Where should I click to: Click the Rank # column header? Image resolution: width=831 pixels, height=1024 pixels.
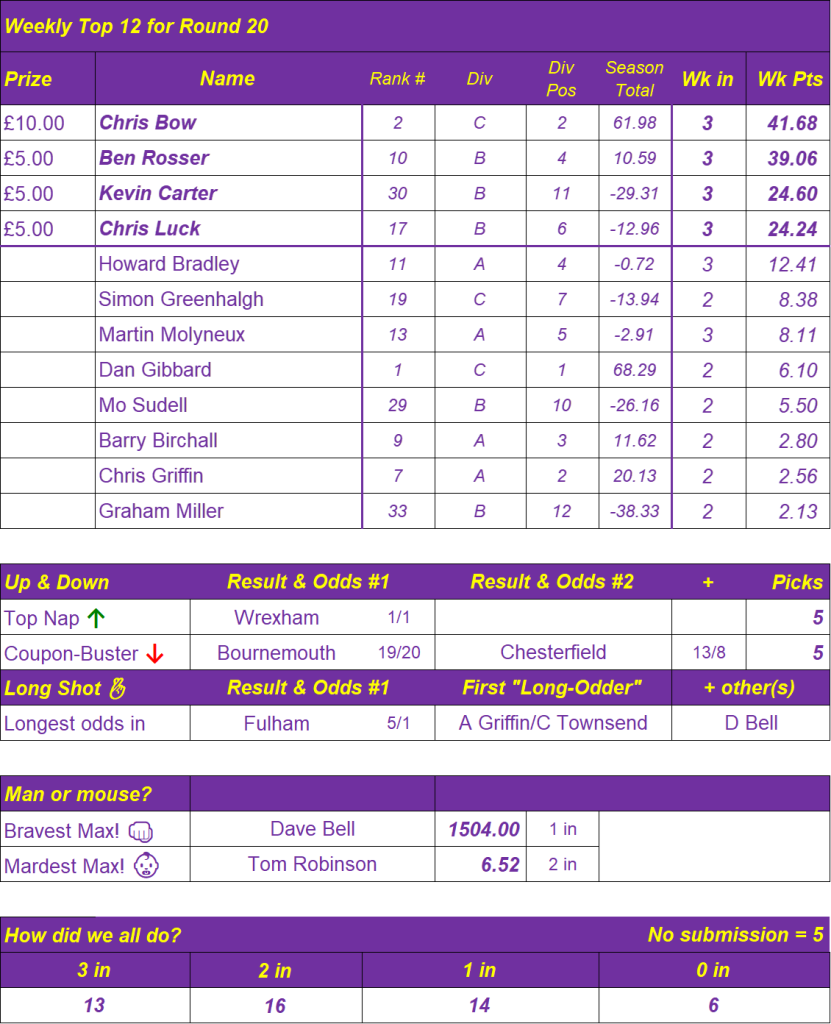[x=397, y=79]
